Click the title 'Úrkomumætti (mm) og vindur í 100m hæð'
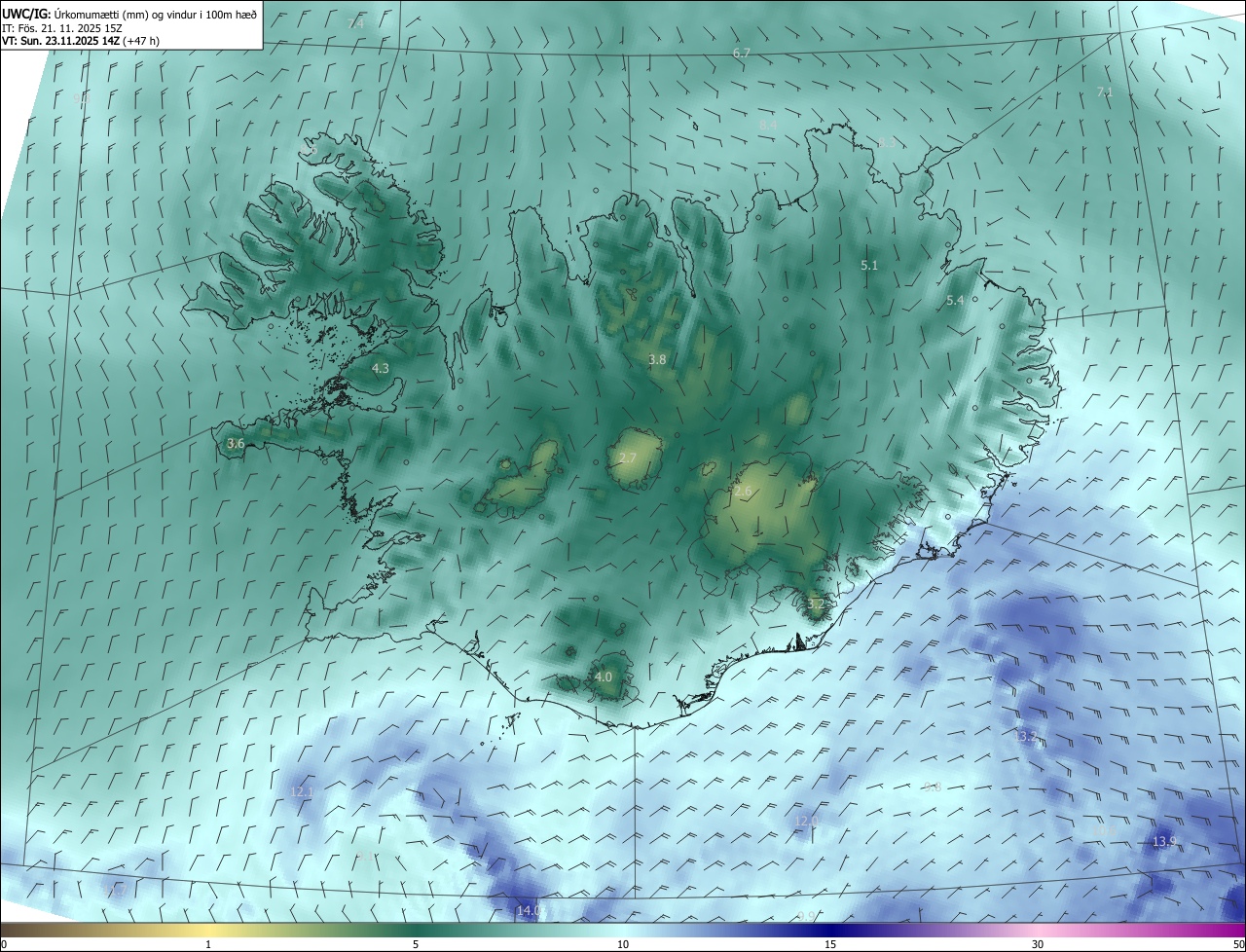Screen dimensions: 1246x952 156,15
